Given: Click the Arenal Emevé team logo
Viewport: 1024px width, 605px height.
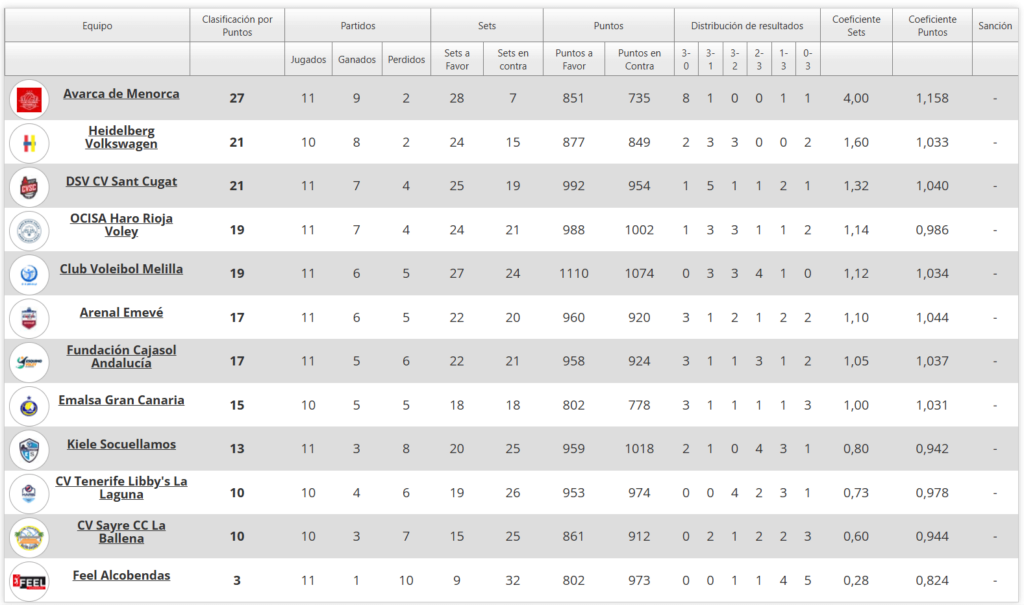Looking at the screenshot, I should click(x=29, y=318).
